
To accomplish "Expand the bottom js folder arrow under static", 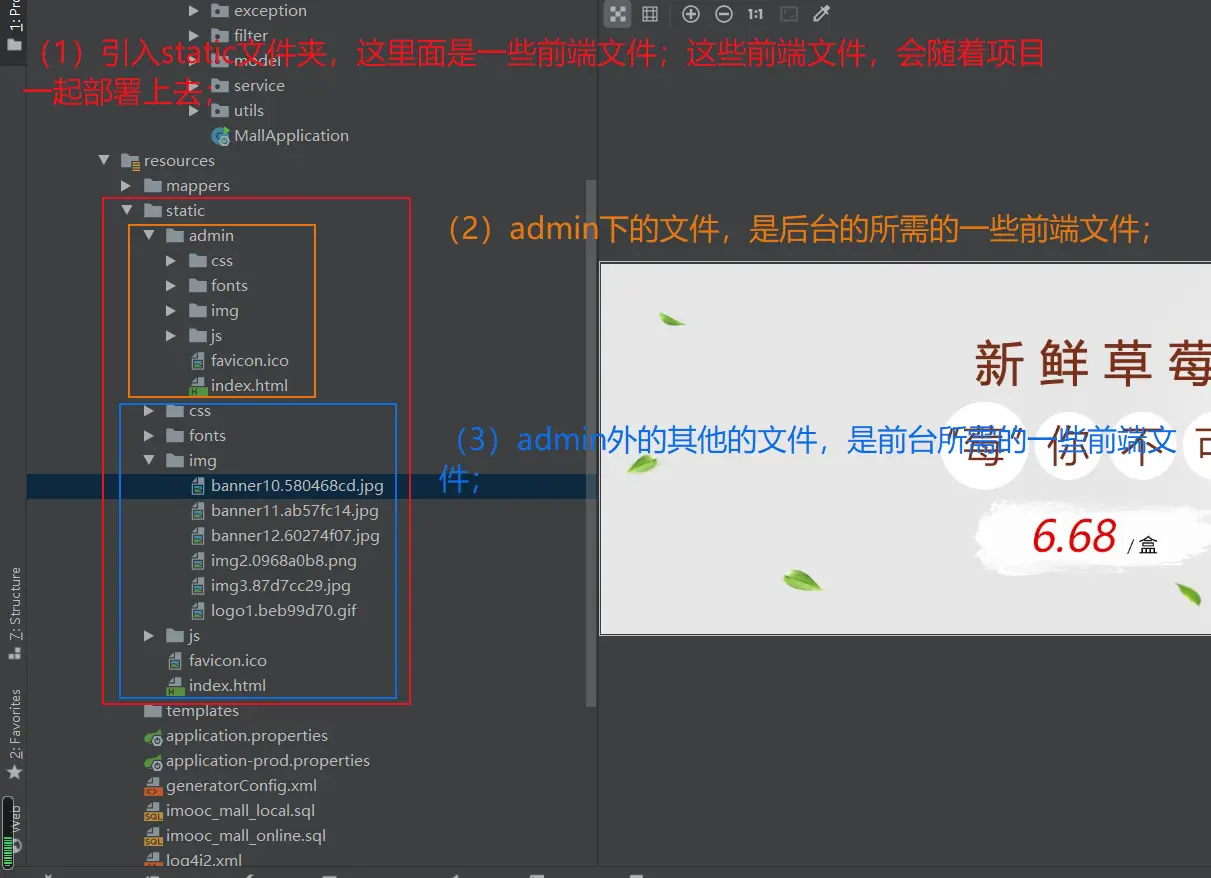I will pos(148,636).
